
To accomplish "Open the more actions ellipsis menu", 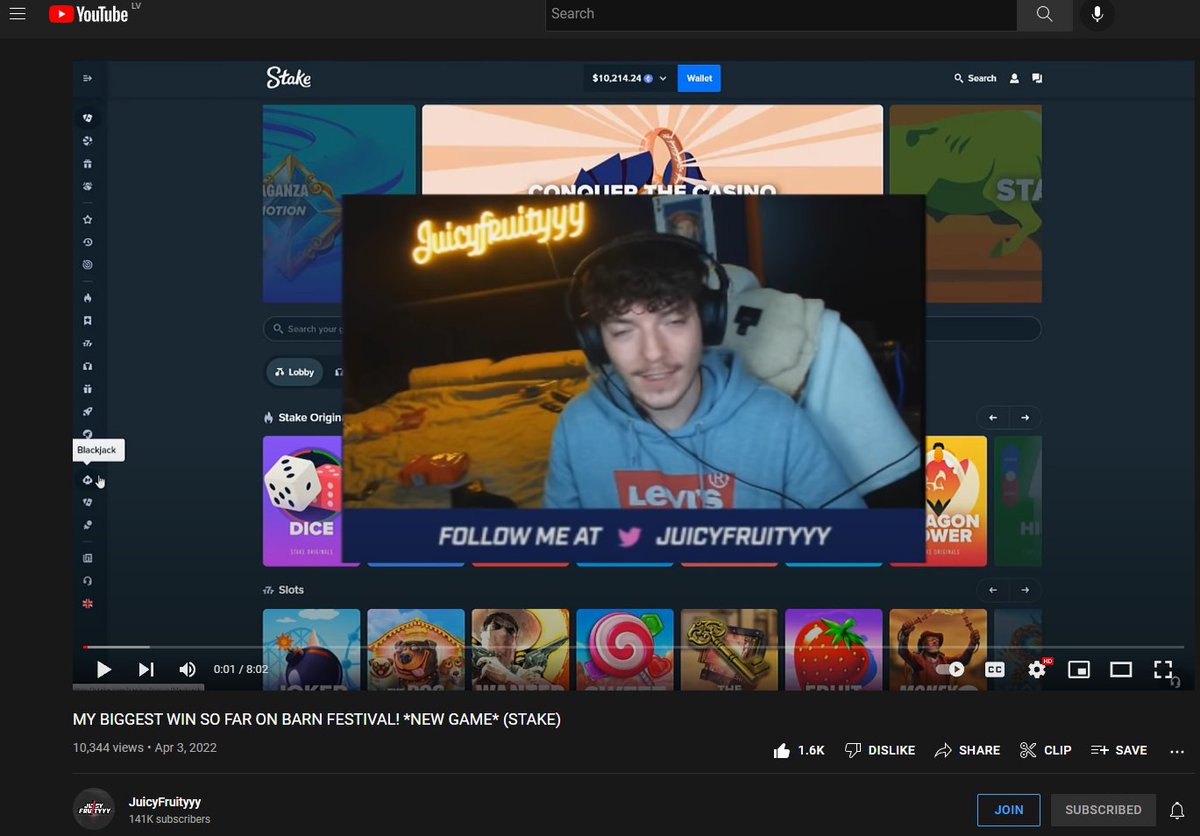I will click(x=1177, y=751).
